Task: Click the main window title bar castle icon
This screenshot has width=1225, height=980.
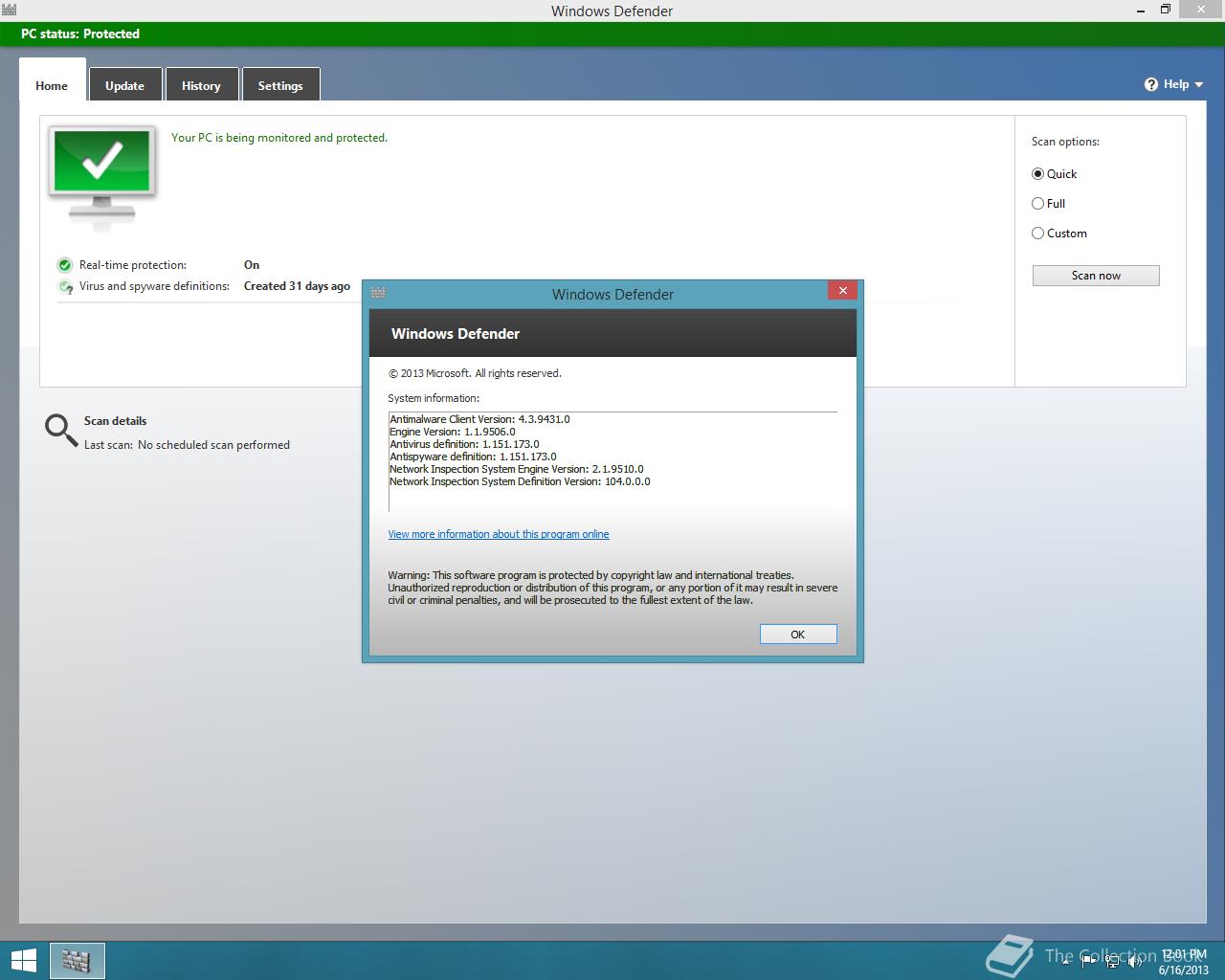Action: click(10, 11)
